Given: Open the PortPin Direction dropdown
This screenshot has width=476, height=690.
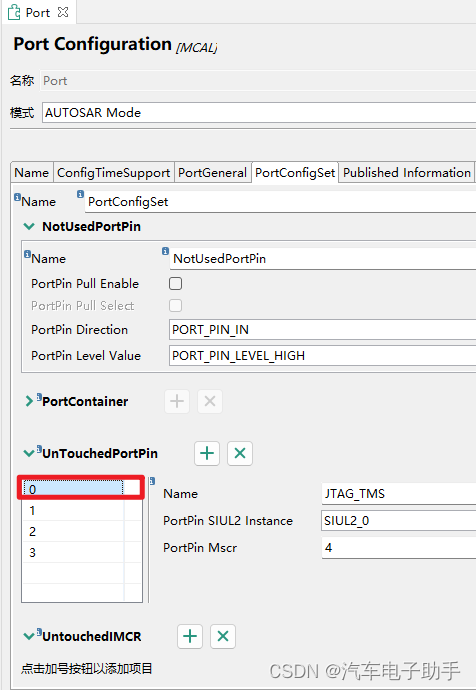Looking at the screenshot, I should point(322,330).
